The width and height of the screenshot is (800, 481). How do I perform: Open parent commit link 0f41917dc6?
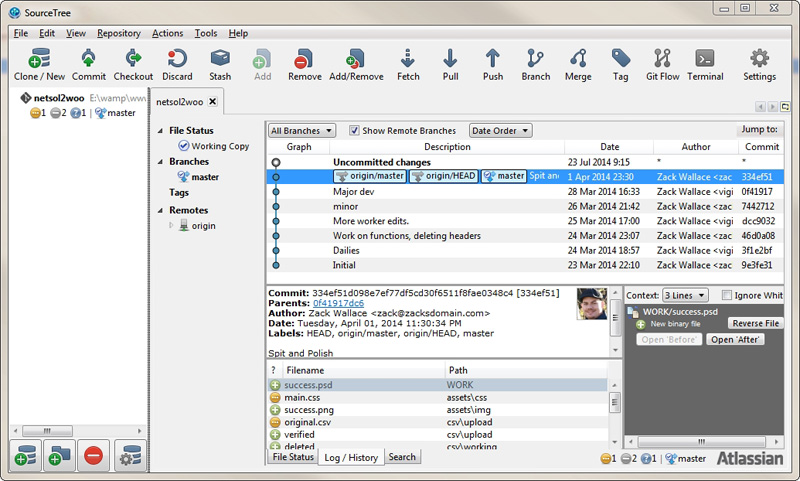339,302
